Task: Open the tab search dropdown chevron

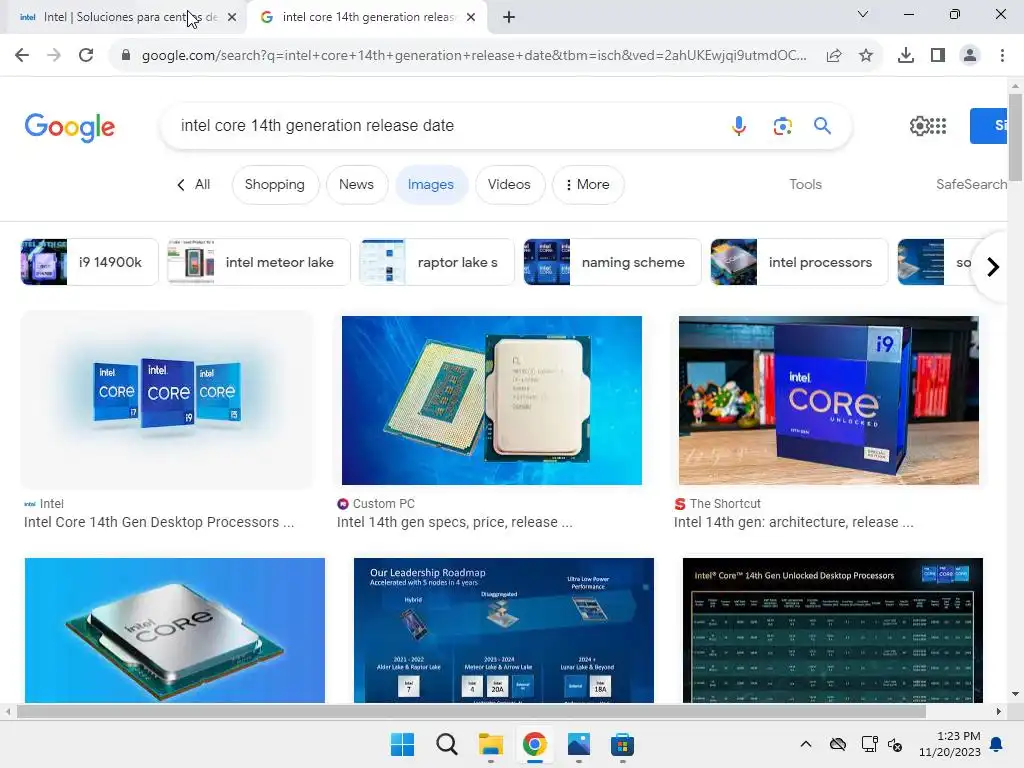Action: coord(863,14)
